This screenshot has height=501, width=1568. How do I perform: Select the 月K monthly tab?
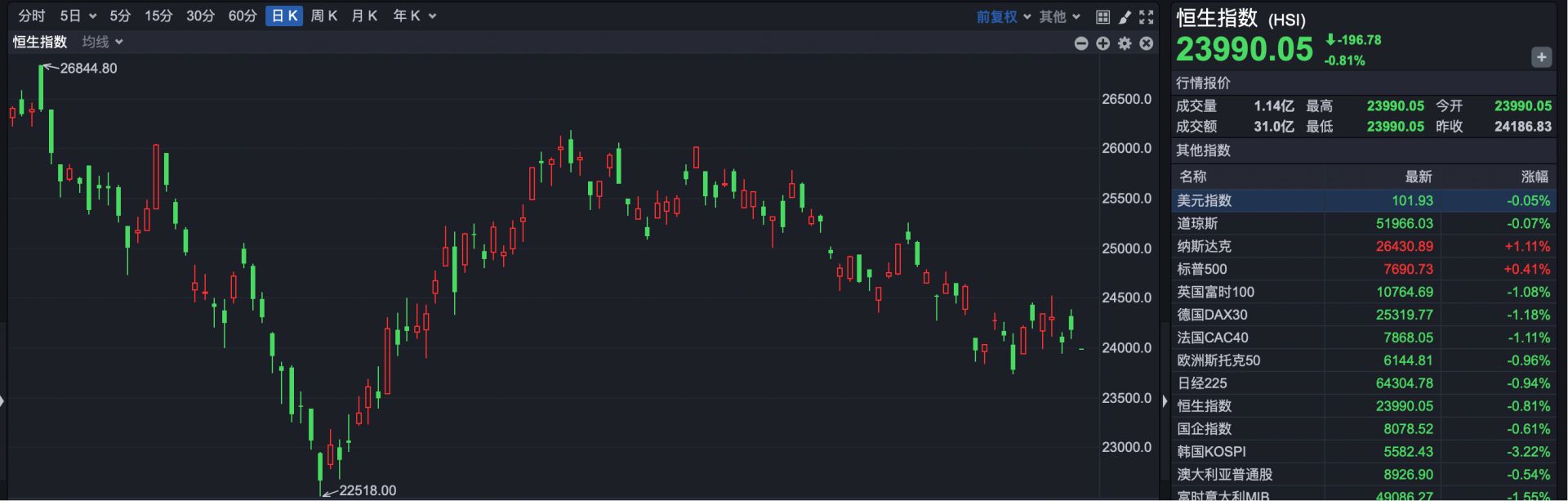(364, 16)
